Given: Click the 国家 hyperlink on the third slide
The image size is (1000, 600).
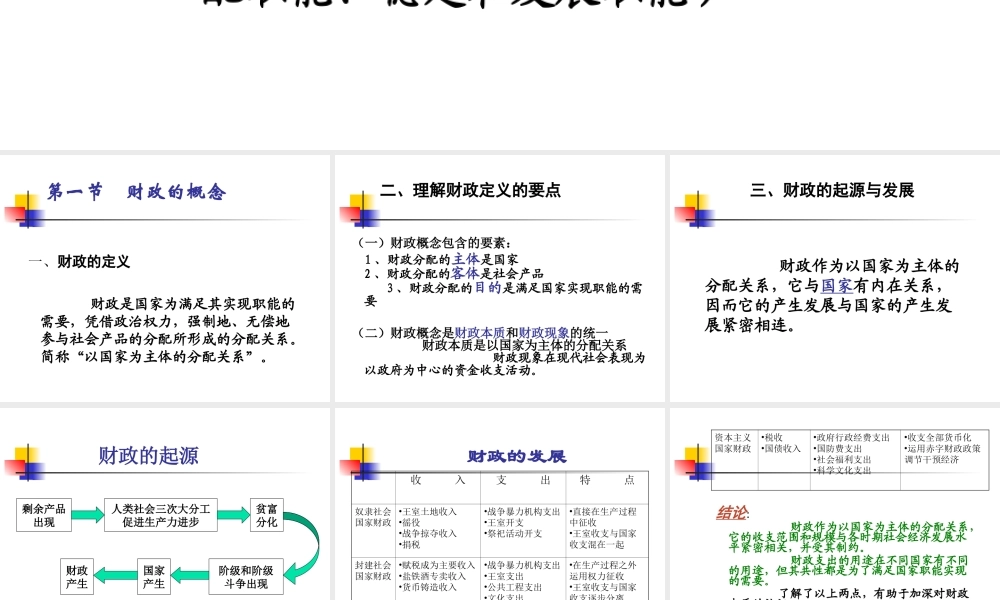Looking at the screenshot, I should tap(834, 286).
